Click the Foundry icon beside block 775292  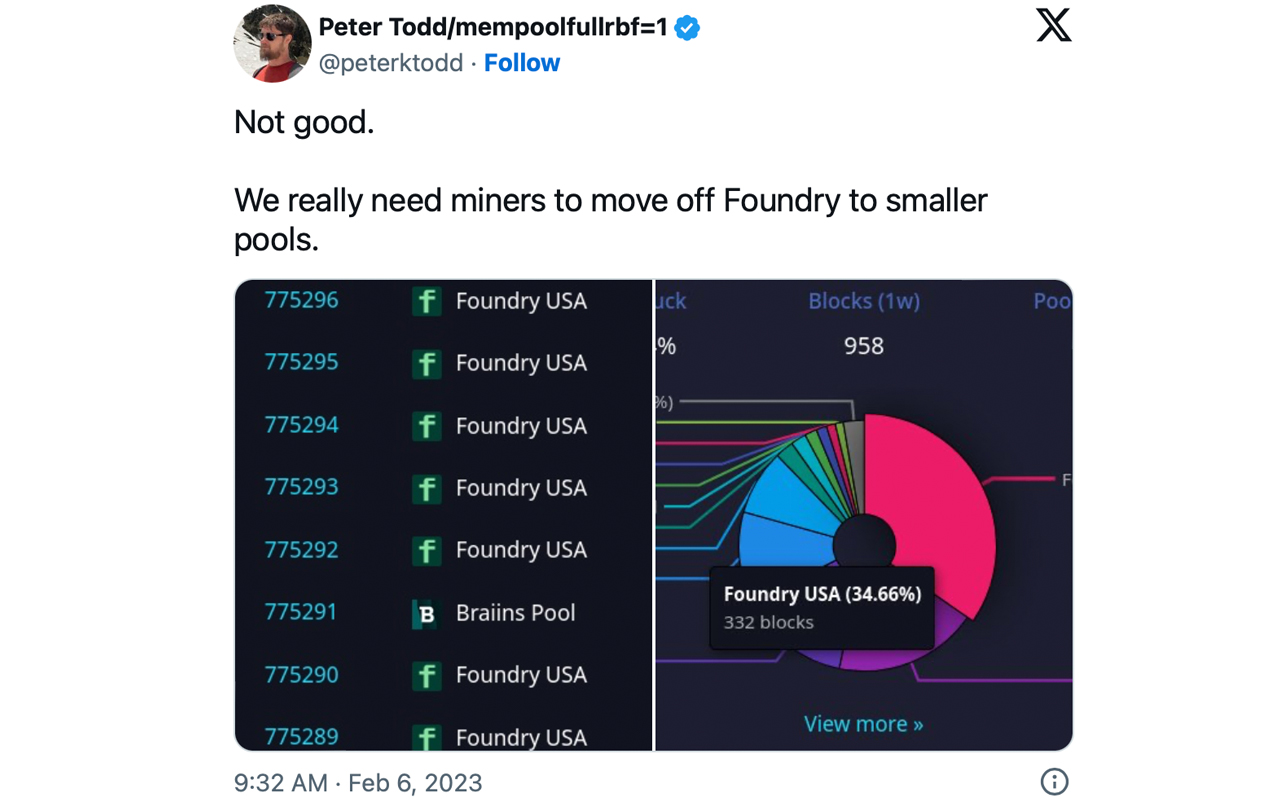[427, 550]
